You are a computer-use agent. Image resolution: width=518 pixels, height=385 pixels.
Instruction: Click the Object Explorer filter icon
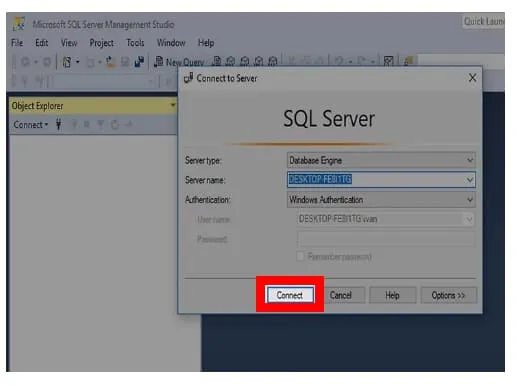(100, 125)
